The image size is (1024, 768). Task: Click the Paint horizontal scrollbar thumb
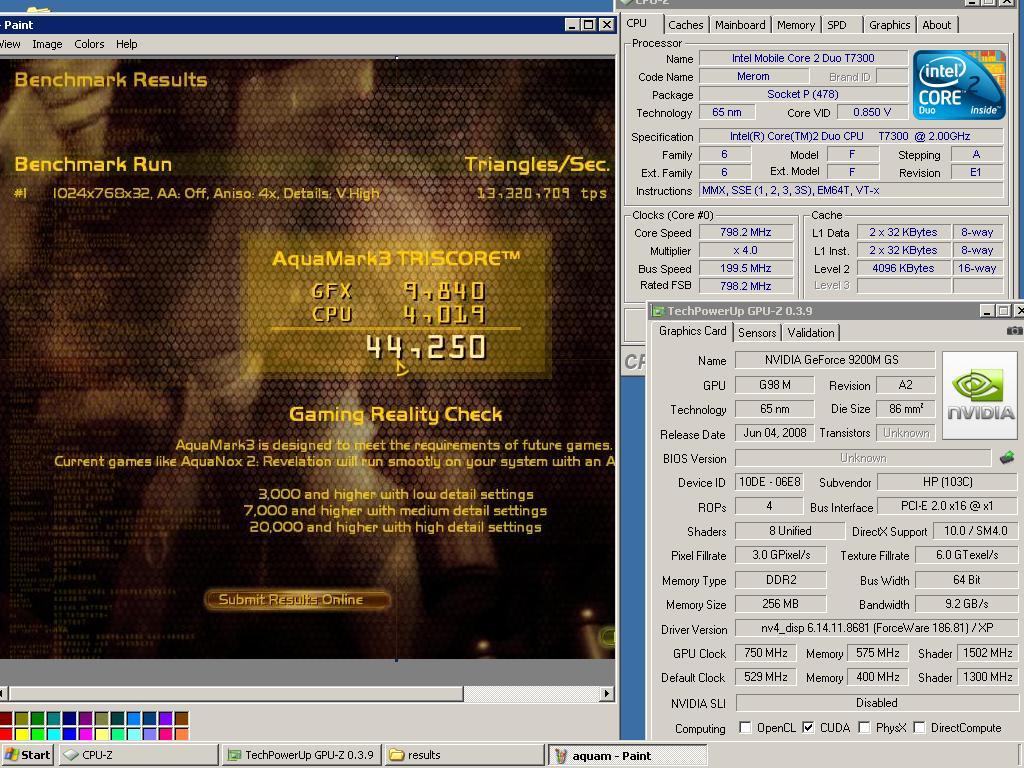(x=236, y=693)
